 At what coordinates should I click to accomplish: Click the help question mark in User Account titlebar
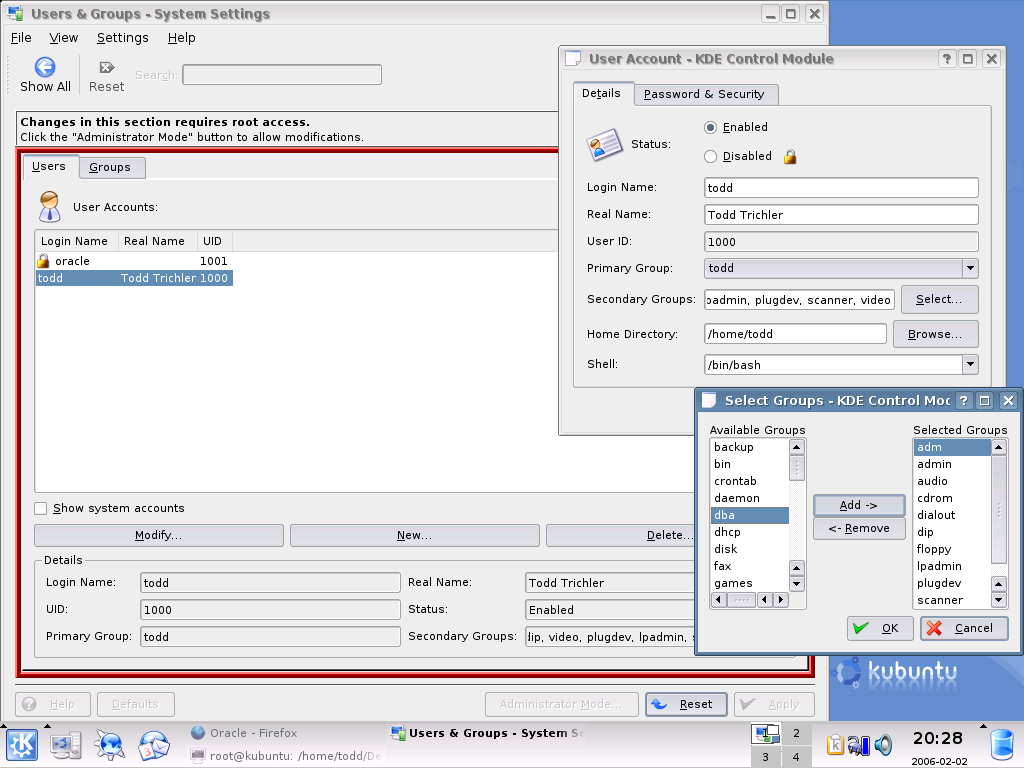point(947,59)
